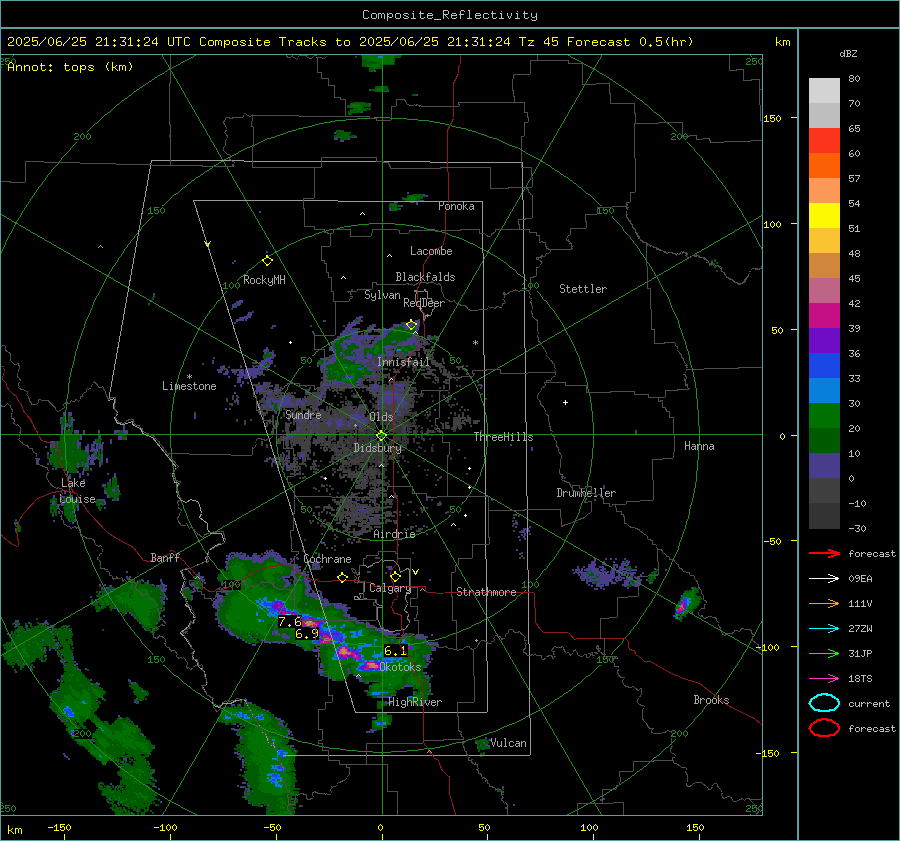
Task: Click the yellow diamond at the radar center
Action: [381, 436]
